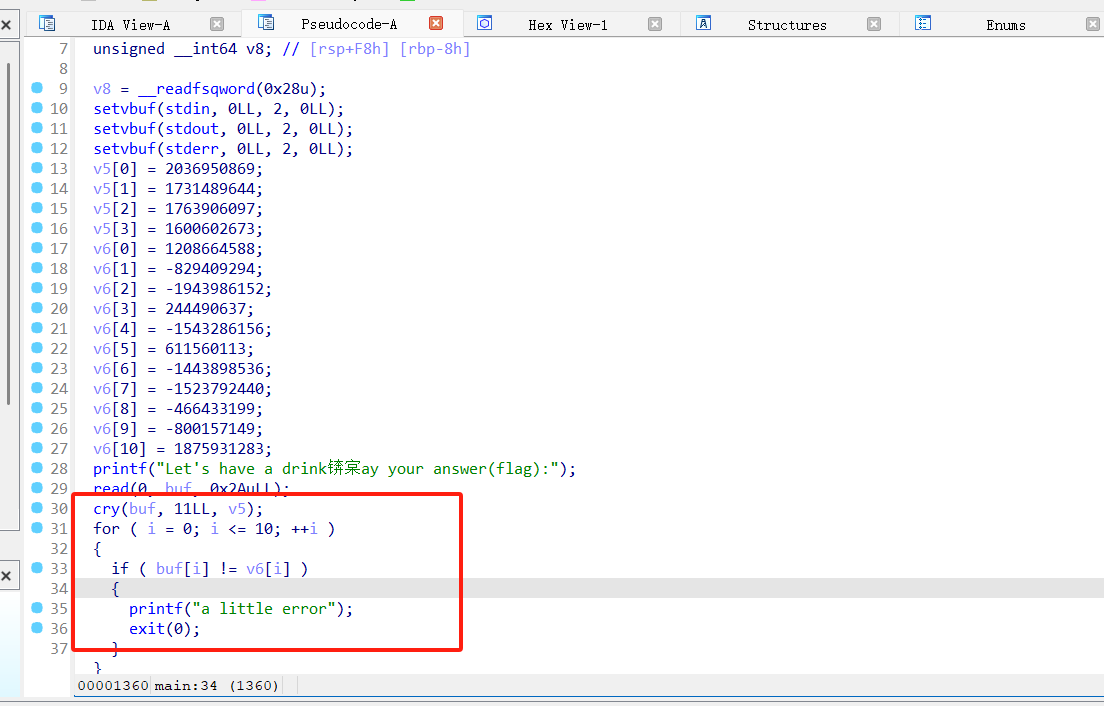Viewport: 1104px width, 706px height.
Task: Switch to the Structures tab
Action: coord(786,24)
